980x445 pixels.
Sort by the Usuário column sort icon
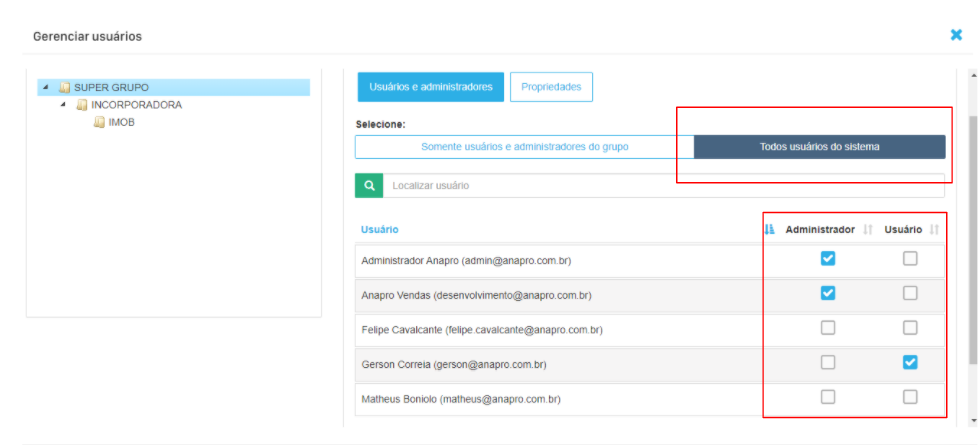[769, 229]
